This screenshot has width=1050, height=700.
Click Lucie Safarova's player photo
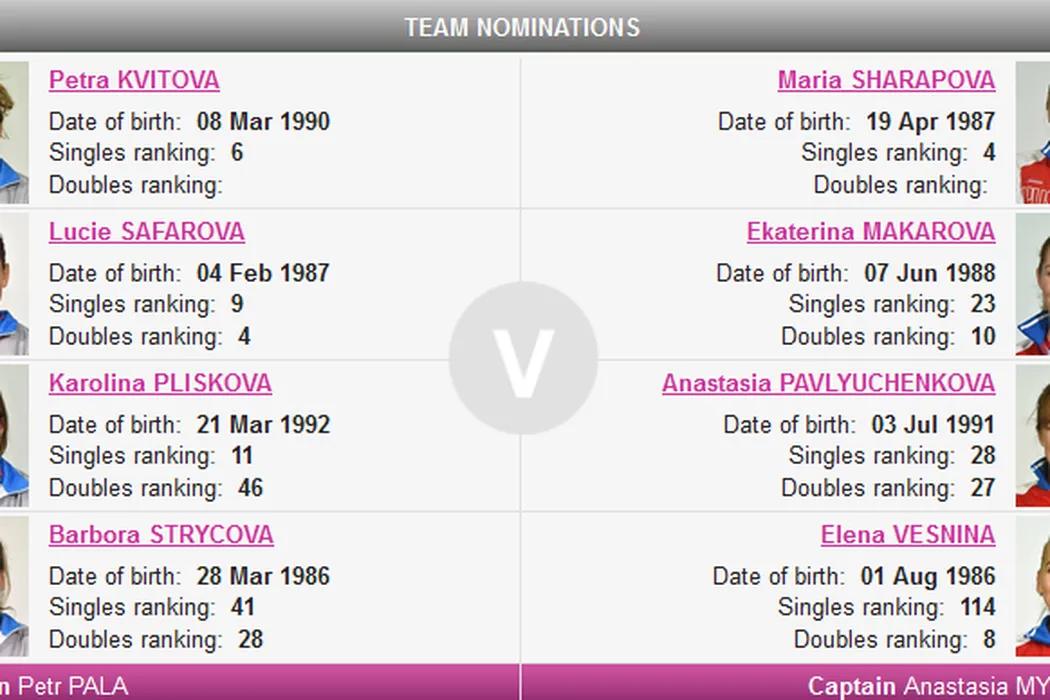13,285
